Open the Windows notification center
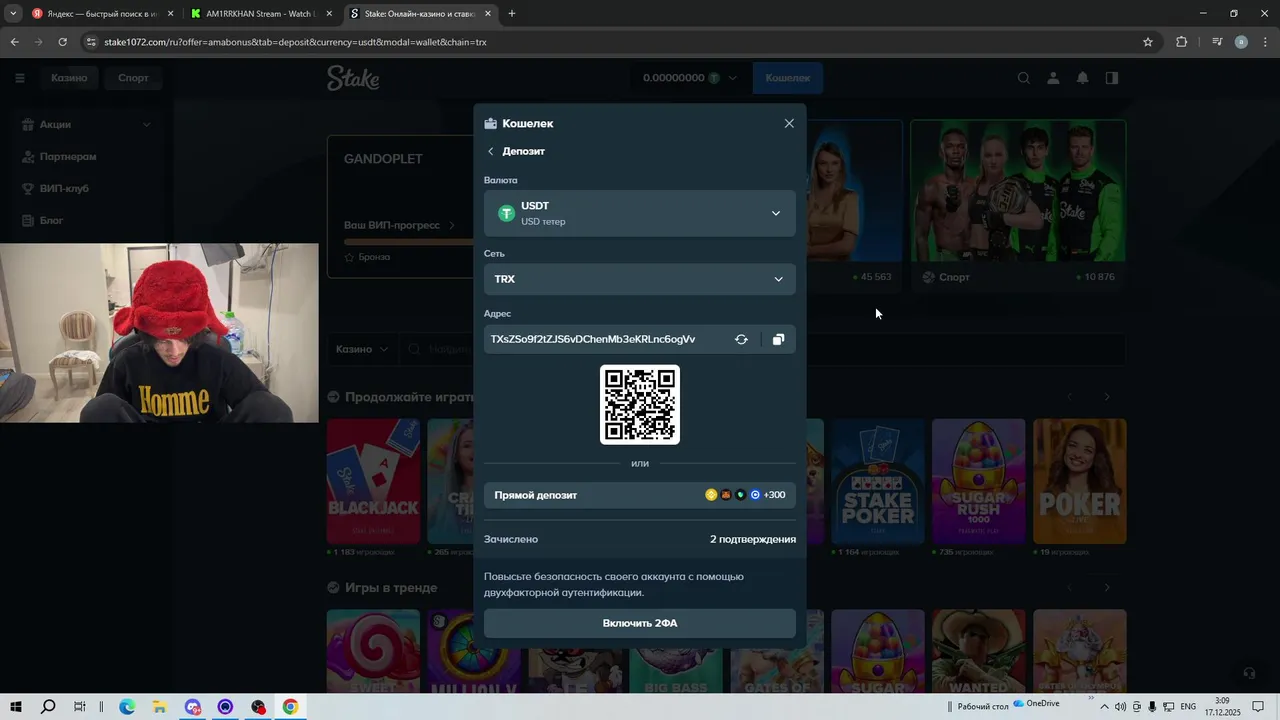The height and width of the screenshot is (720, 1280). [x=1258, y=707]
